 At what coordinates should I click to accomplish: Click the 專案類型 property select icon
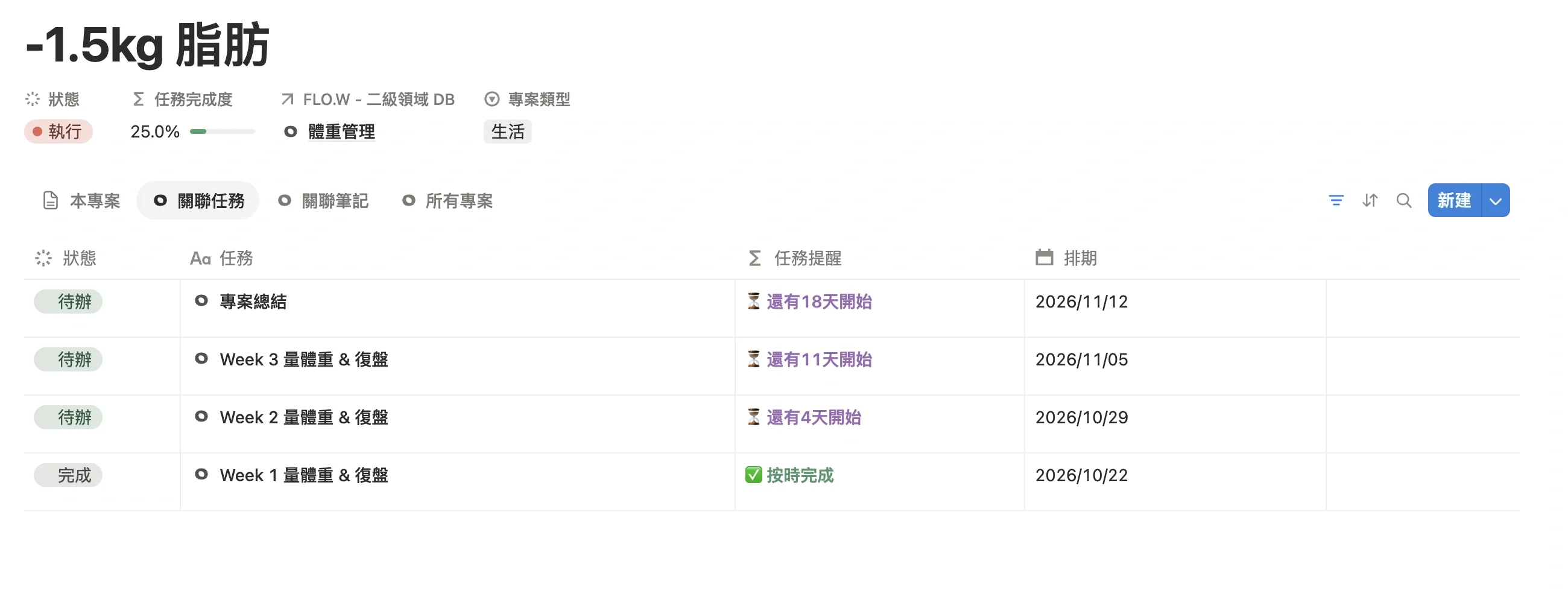pyautogui.click(x=492, y=98)
